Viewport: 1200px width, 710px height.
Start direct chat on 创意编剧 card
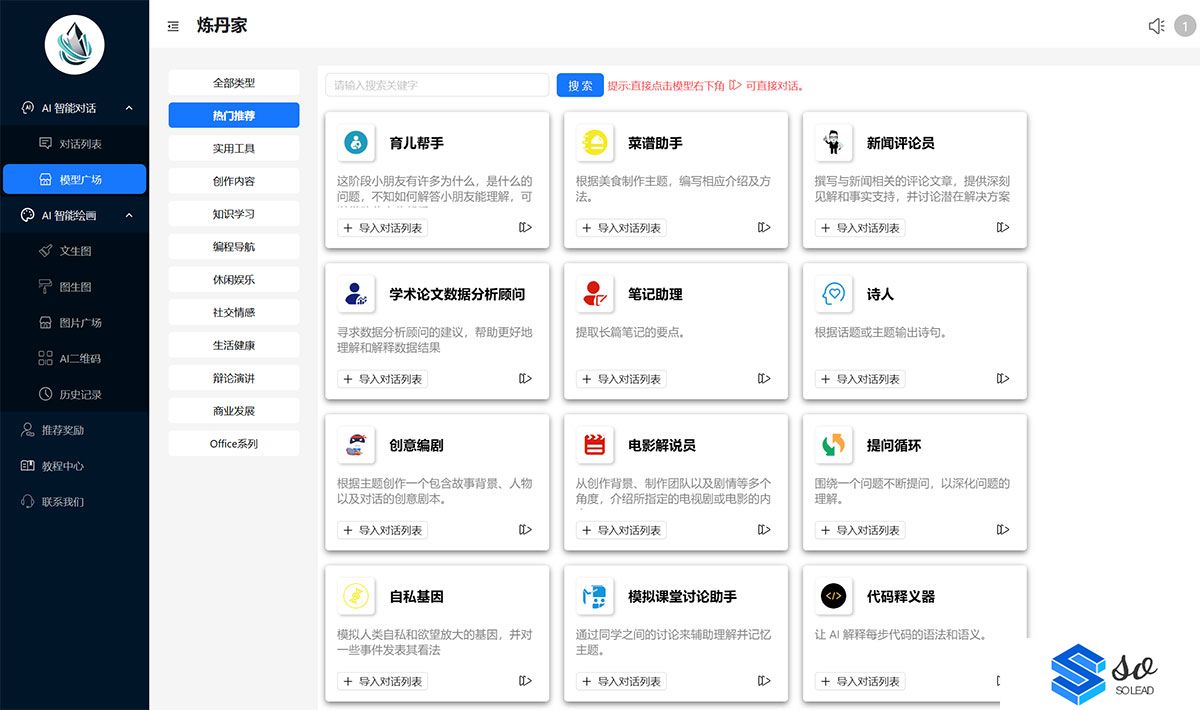(525, 530)
